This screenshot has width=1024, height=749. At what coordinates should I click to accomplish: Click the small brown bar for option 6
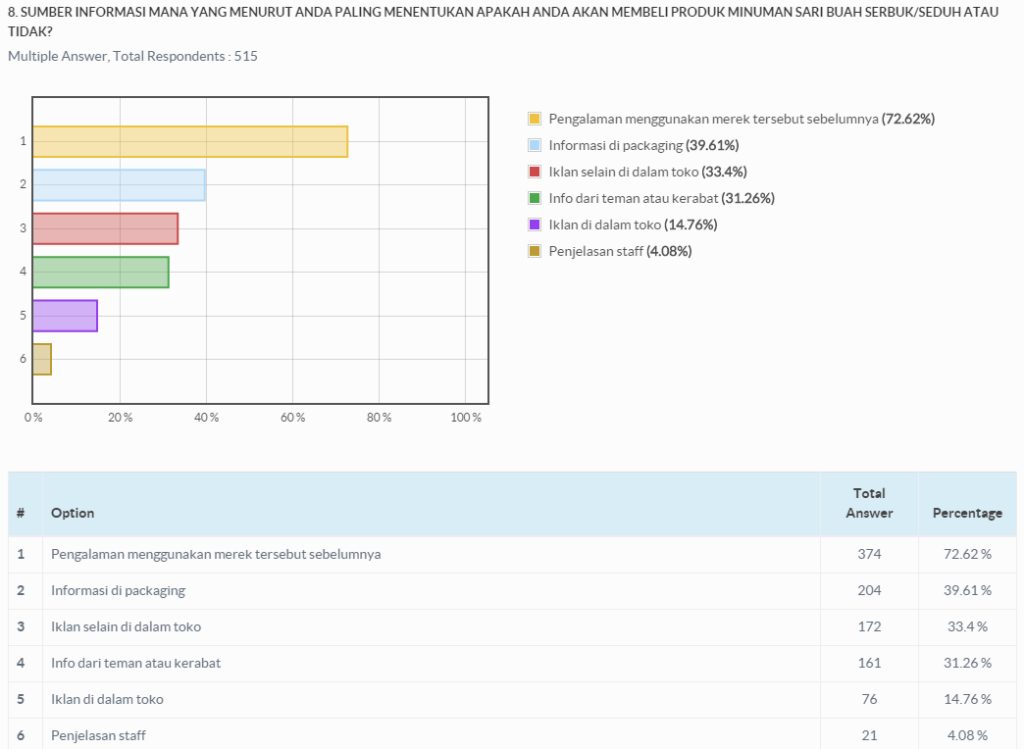point(42,359)
